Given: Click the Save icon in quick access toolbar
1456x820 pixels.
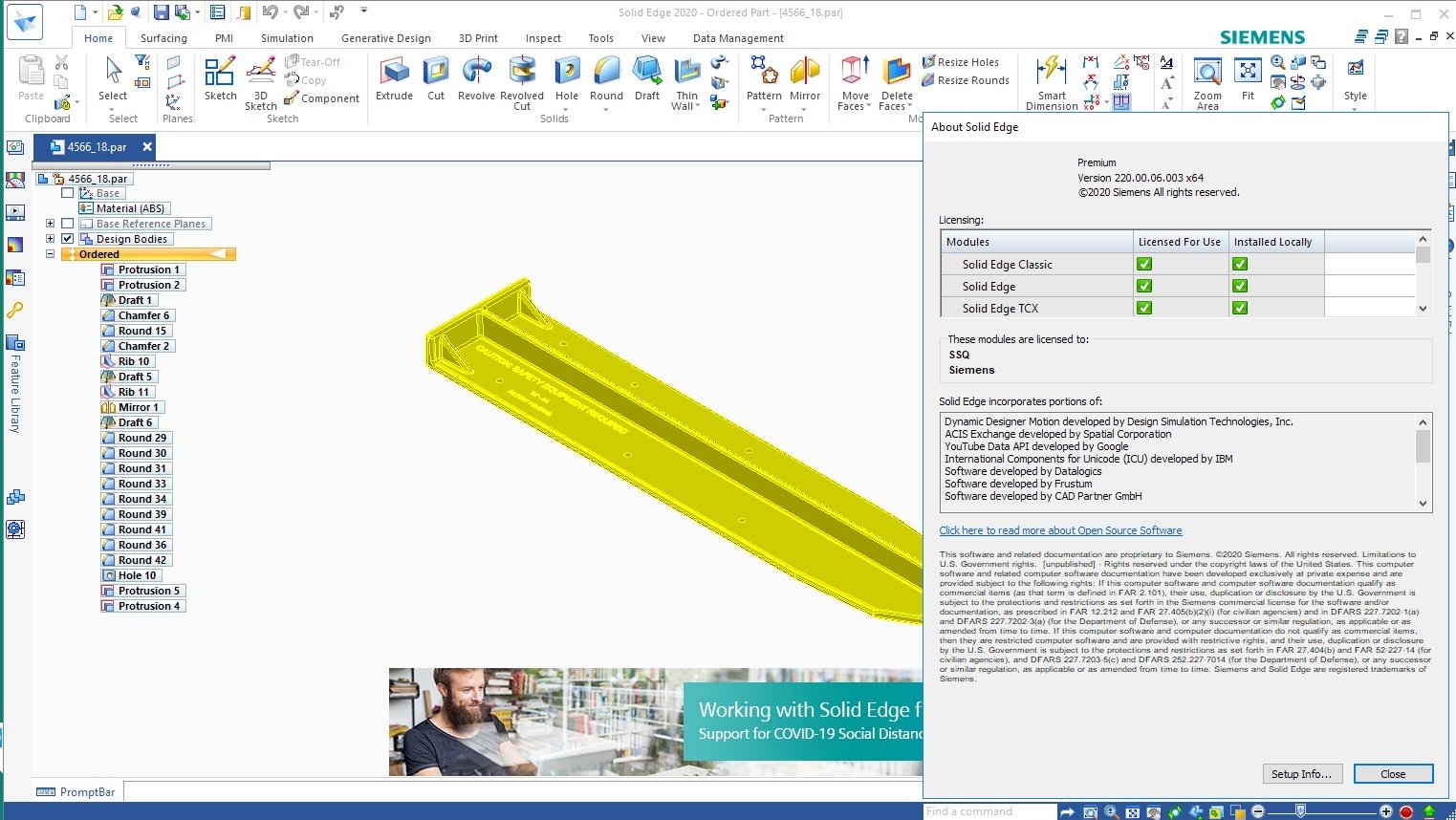Looking at the screenshot, I should pyautogui.click(x=161, y=12).
